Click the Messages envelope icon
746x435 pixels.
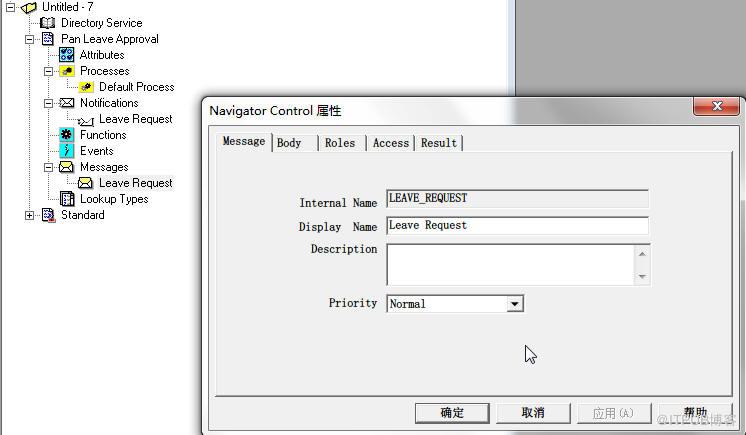point(67,167)
